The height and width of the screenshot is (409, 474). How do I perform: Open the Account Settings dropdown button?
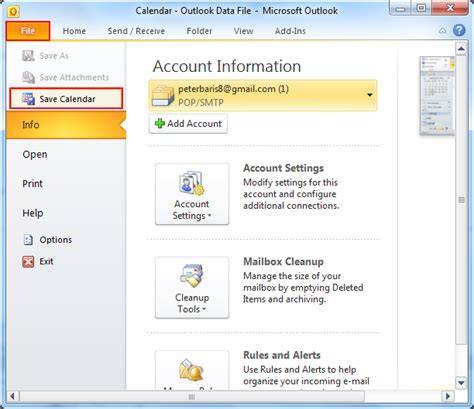tap(192, 194)
